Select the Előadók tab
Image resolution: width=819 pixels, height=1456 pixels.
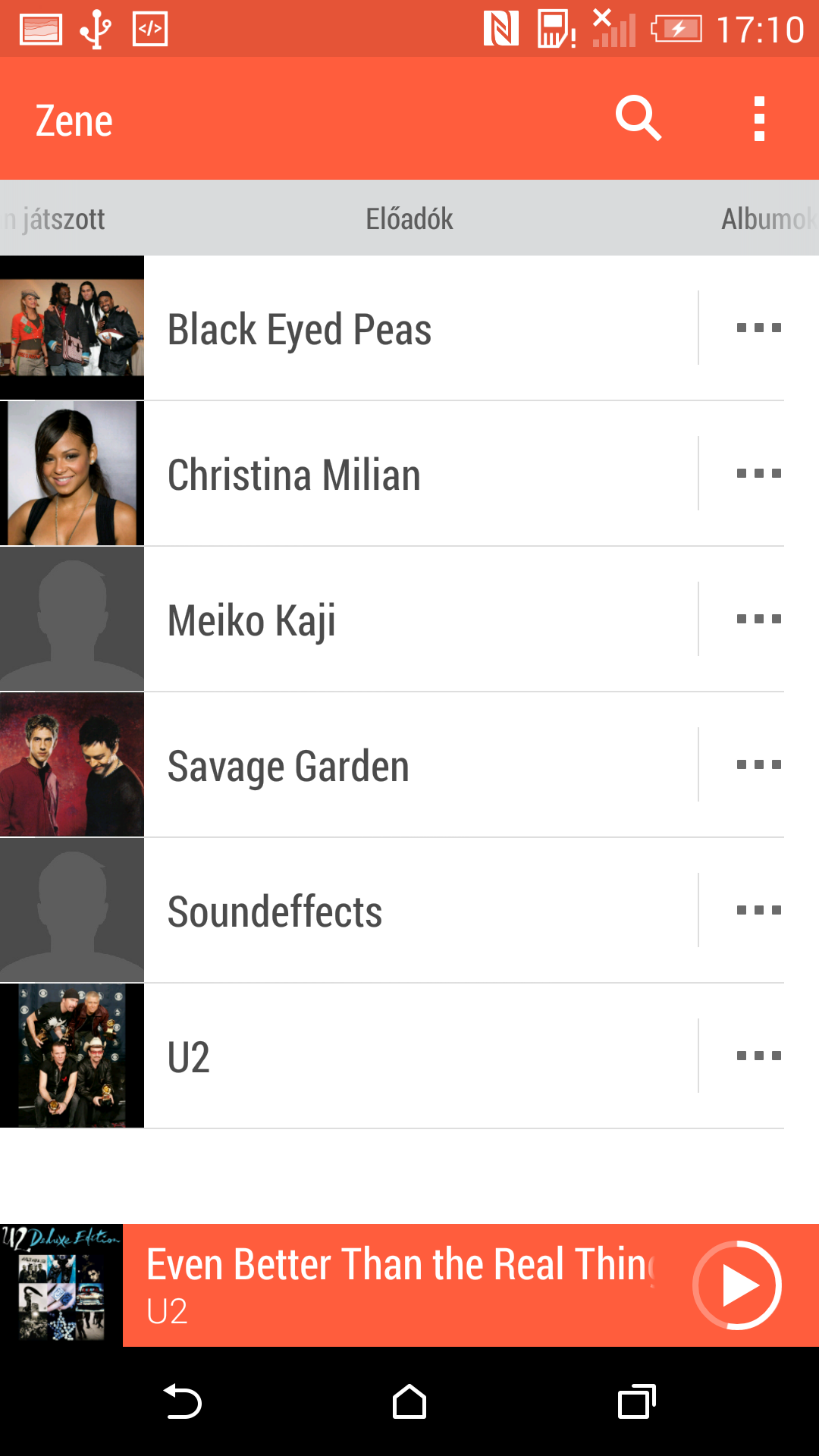tap(409, 219)
